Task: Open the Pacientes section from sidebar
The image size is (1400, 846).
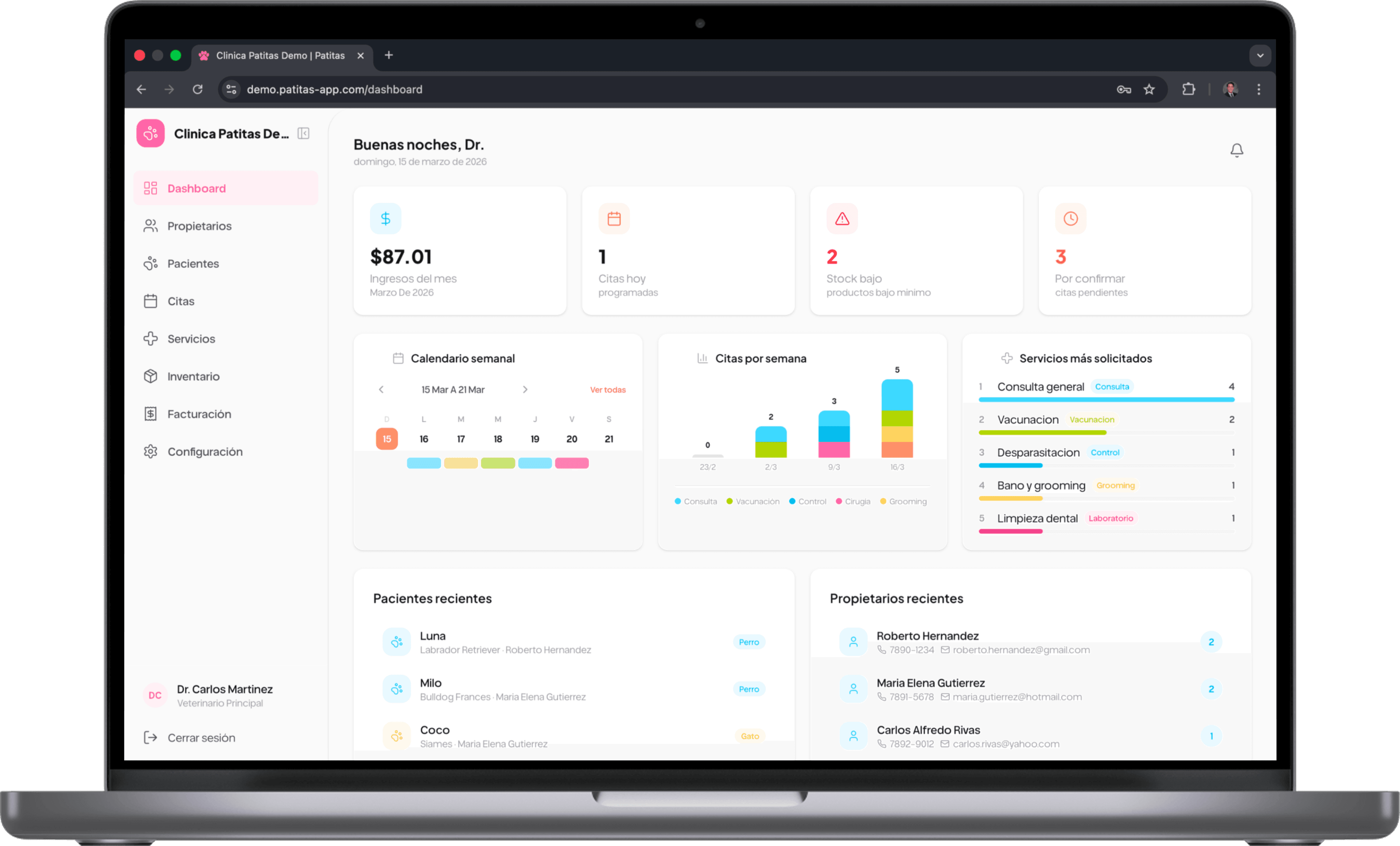Action: click(192, 263)
